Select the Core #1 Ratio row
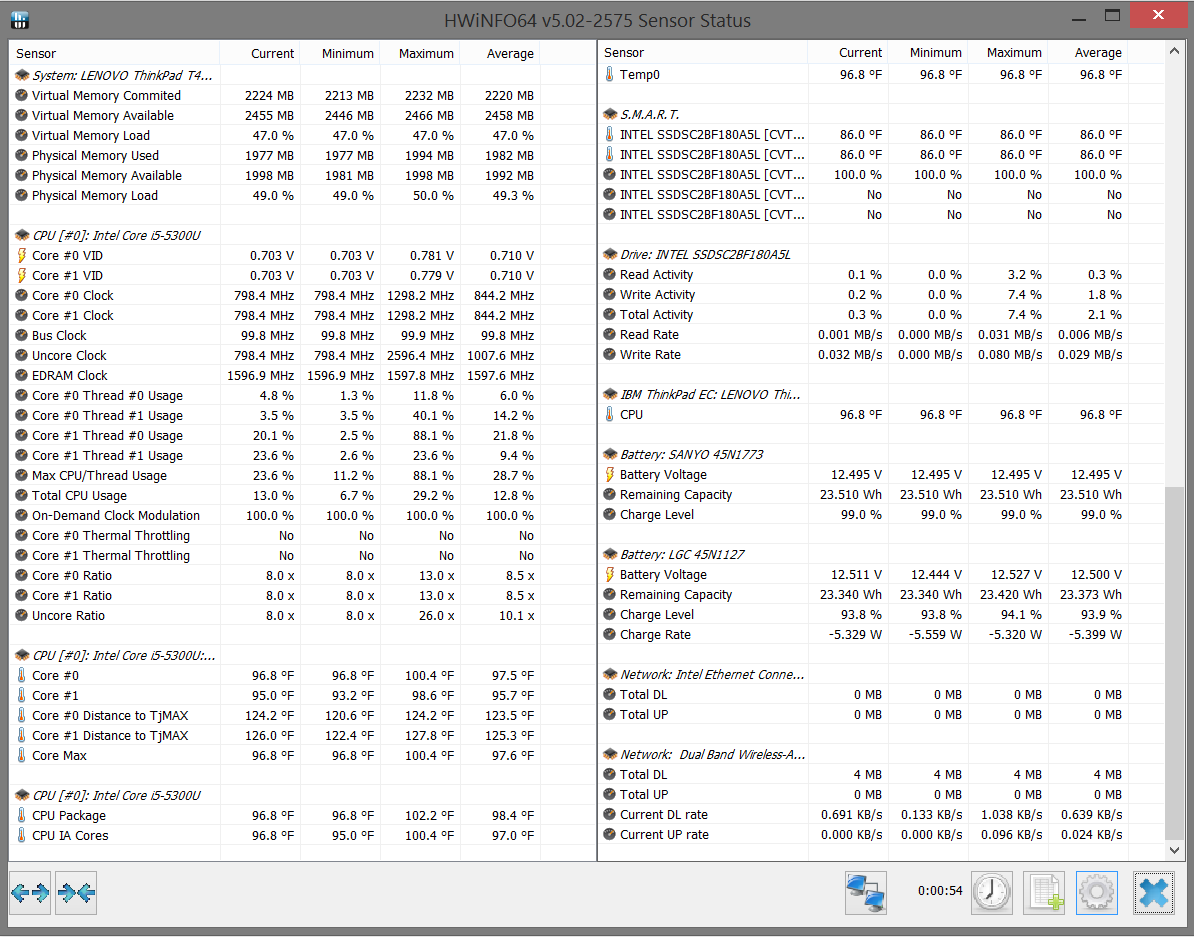Viewport: 1194px width, 937px height. 302,596
